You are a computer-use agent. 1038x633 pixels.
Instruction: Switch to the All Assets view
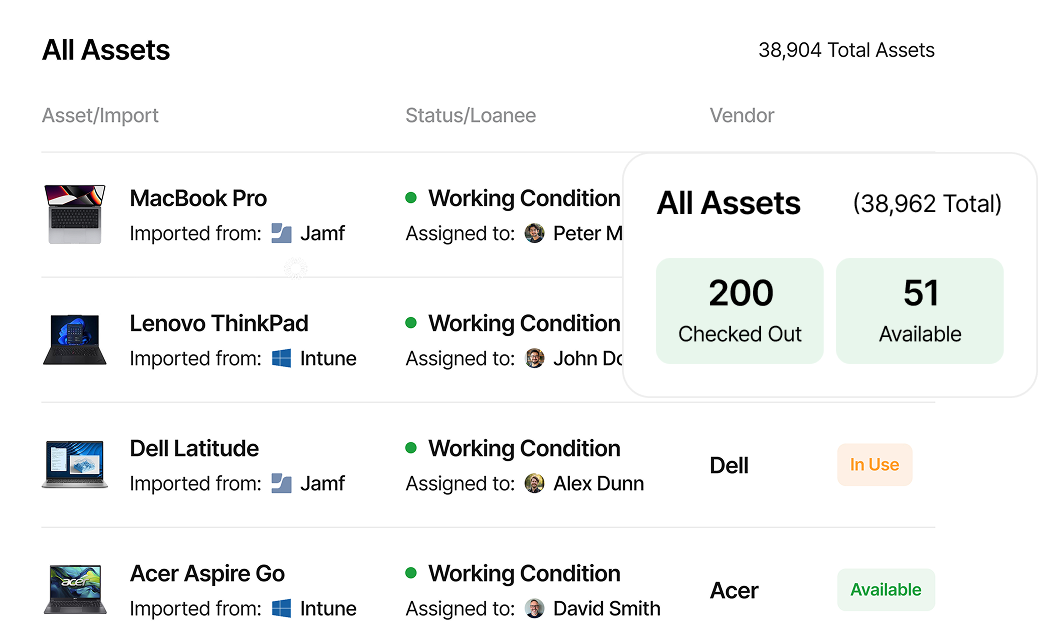(x=105, y=49)
